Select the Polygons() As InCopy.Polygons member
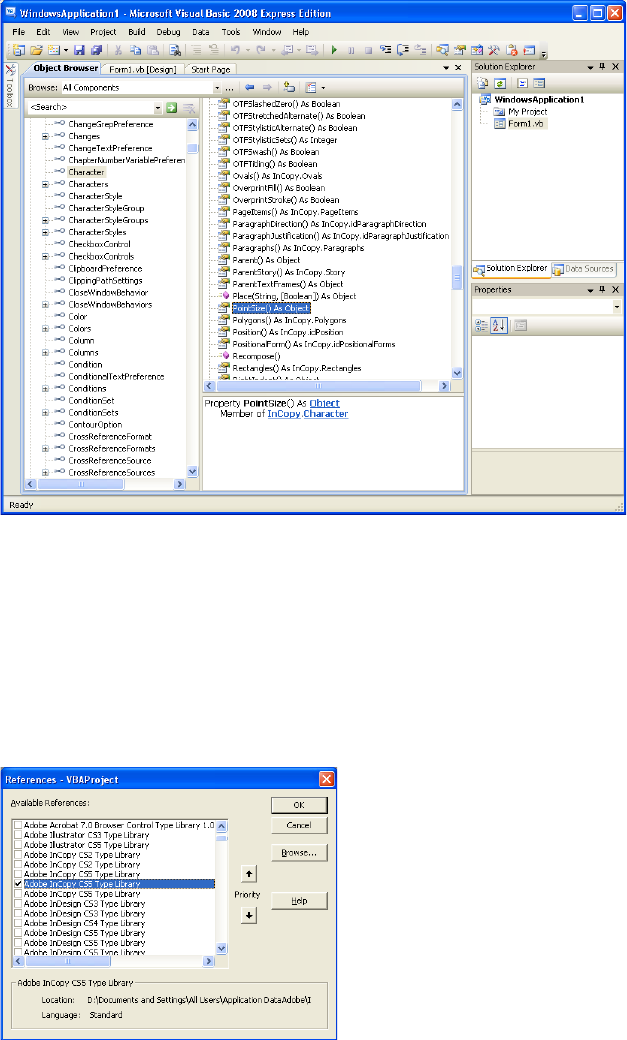627x1040 pixels. (x=289, y=320)
